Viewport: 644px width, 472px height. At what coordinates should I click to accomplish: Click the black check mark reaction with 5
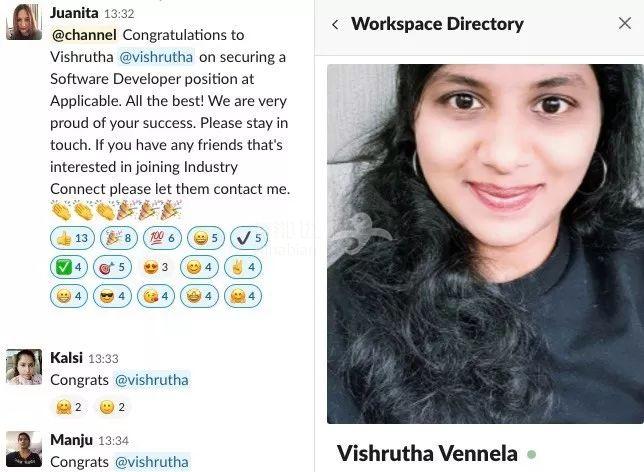point(249,238)
